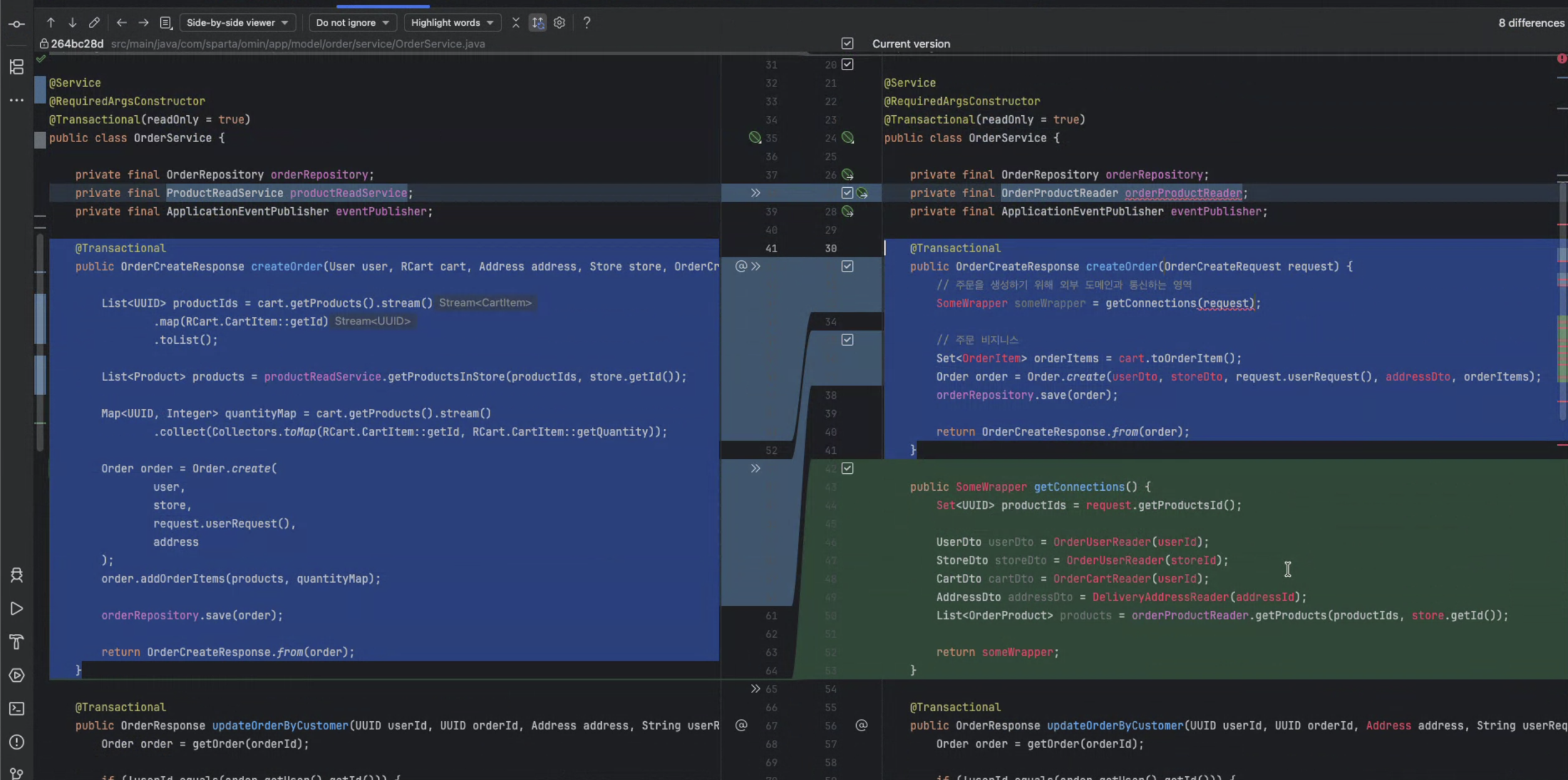
Task: Open Commit tool window in sidebar
Action: tap(17, 24)
